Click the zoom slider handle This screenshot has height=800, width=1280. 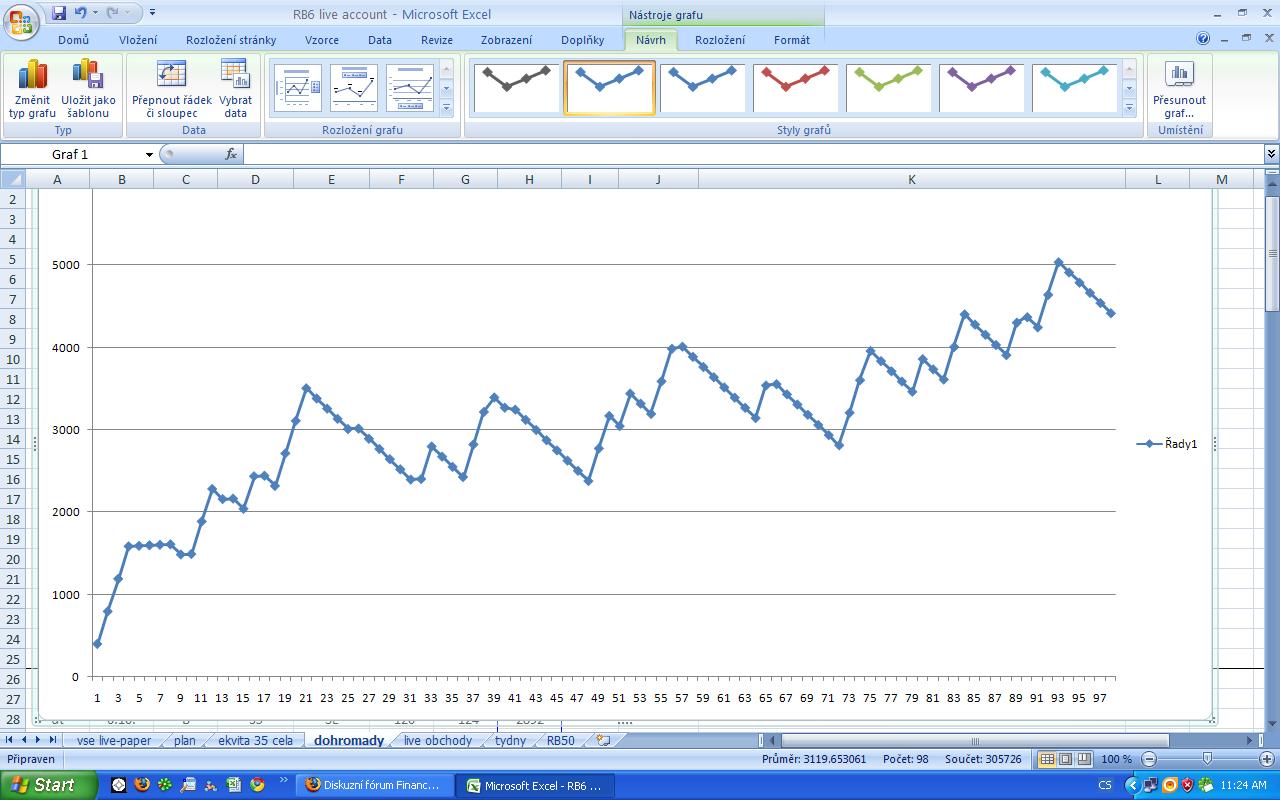point(1207,759)
